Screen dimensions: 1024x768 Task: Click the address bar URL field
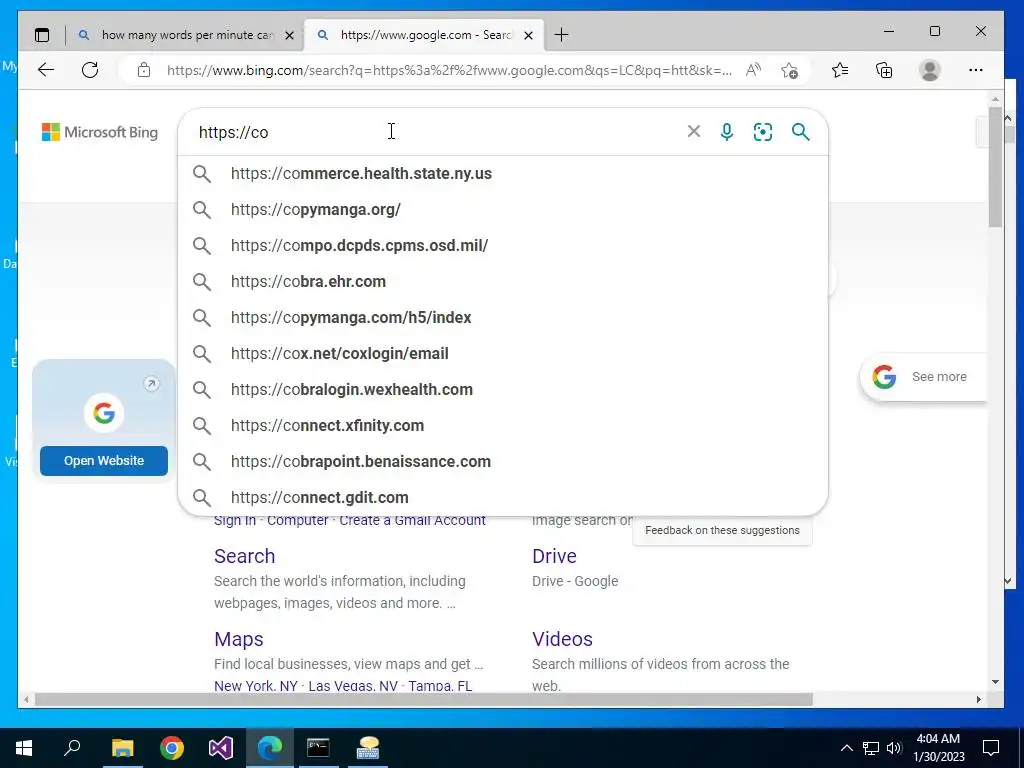449,70
